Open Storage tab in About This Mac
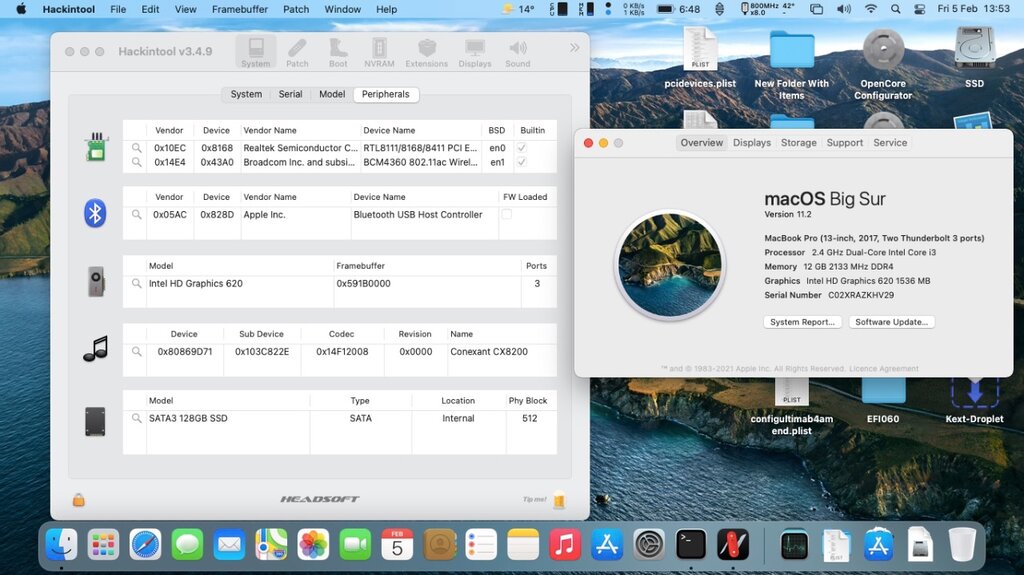The image size is (1024, 575). (799, 142)
